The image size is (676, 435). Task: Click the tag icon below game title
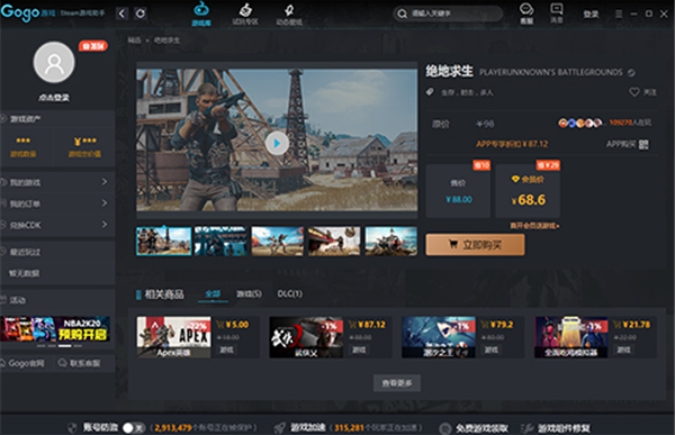[430, 92]
